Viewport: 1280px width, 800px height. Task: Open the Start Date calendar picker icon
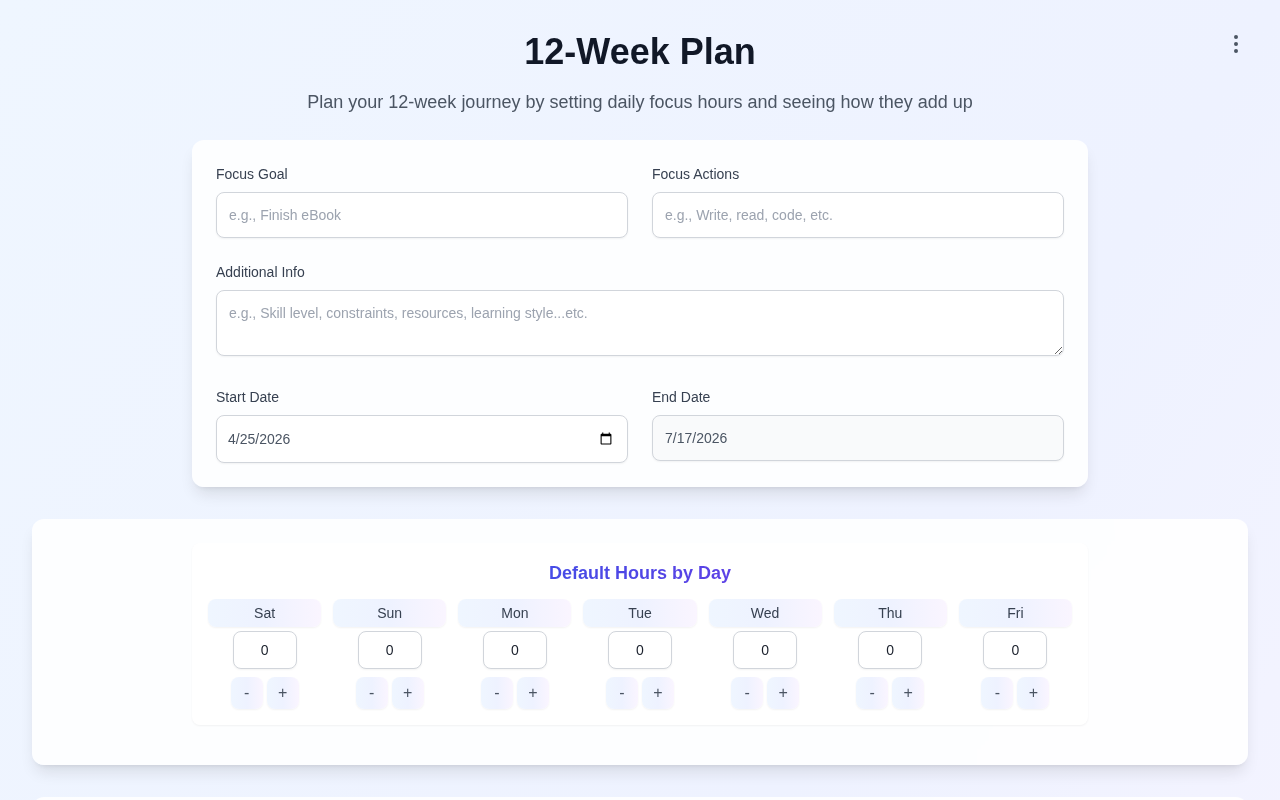coord(606,439)
